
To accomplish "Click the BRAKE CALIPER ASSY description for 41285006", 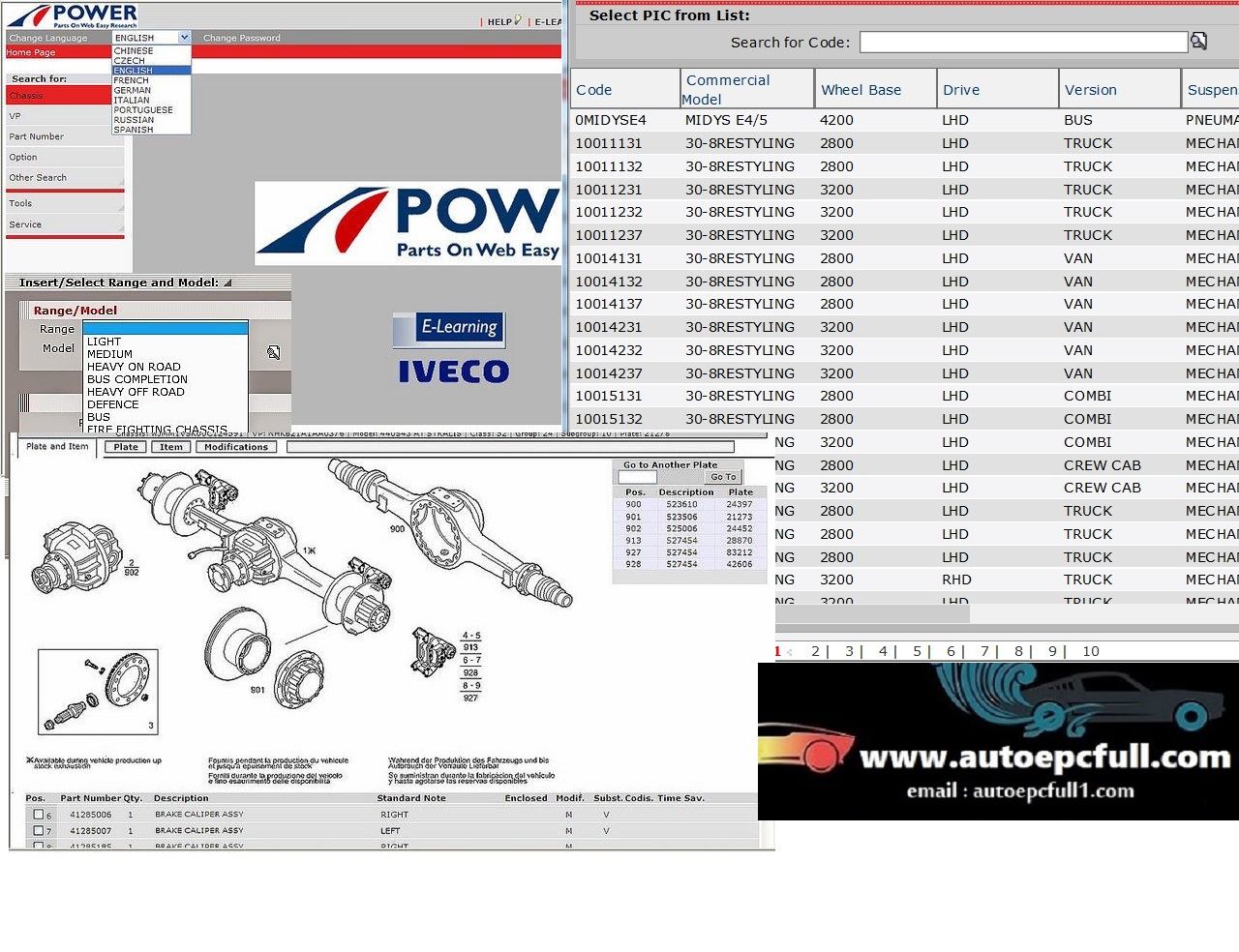I will coord(199,815).
